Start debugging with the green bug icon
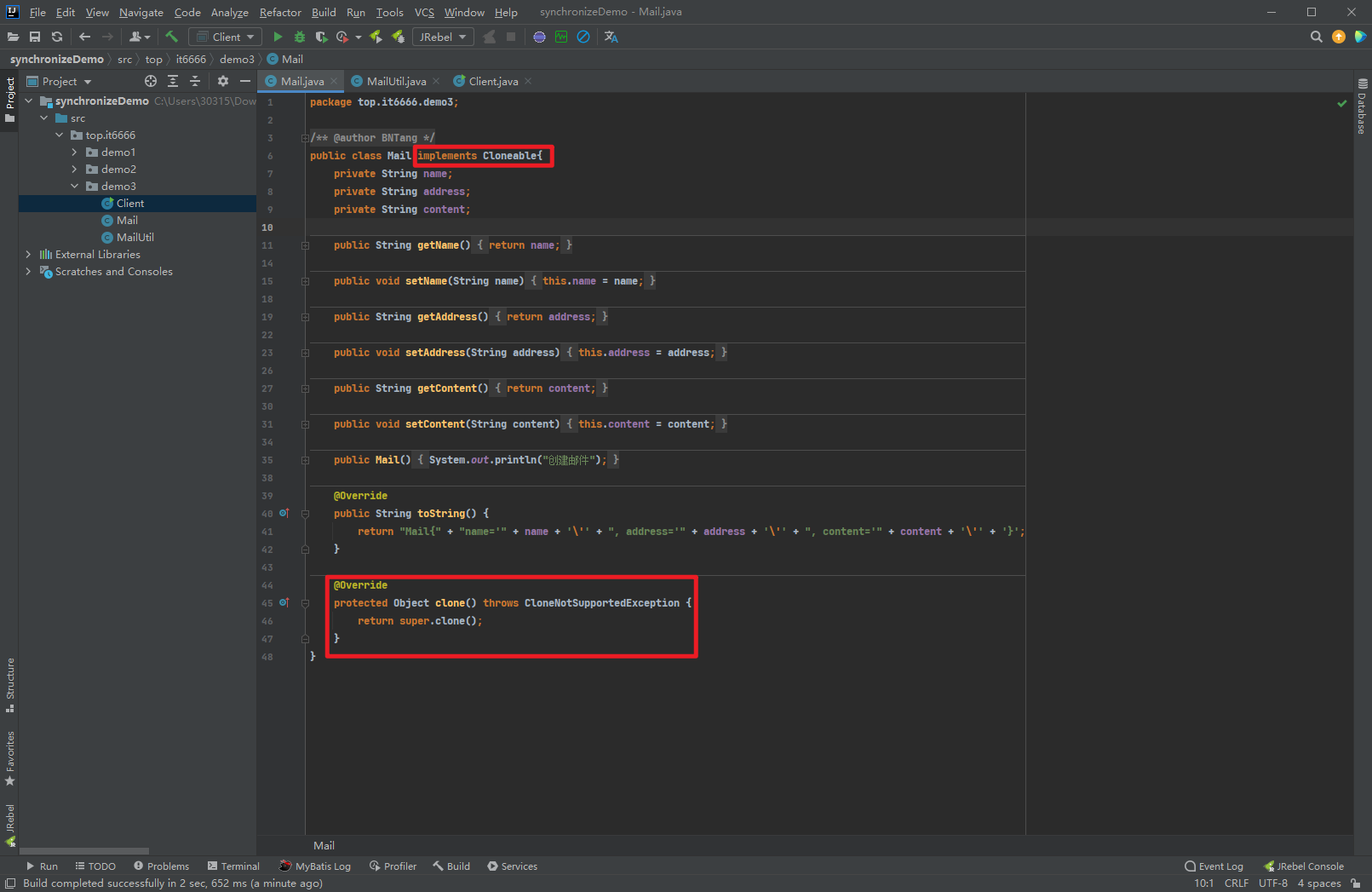The height and width of the screenshot is (892, 1372). 300,37
